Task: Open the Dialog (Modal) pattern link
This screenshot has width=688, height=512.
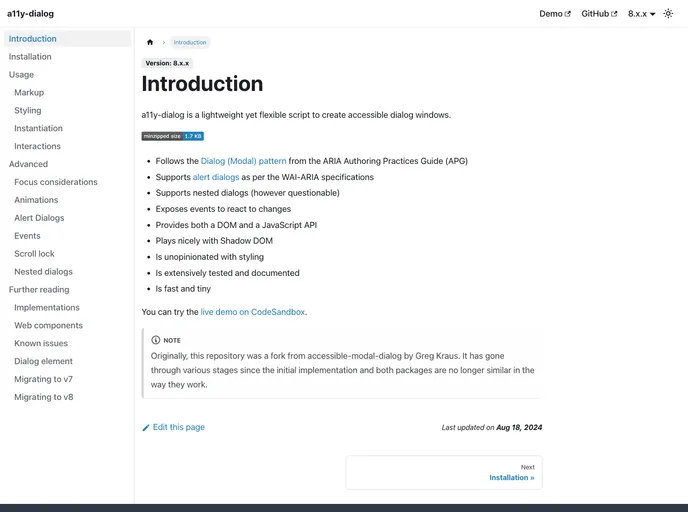Action: tap(243, 161)
